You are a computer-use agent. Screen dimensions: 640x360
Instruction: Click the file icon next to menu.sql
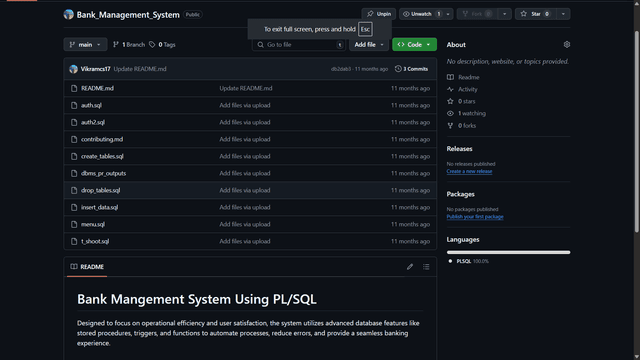tap(74, 224)
